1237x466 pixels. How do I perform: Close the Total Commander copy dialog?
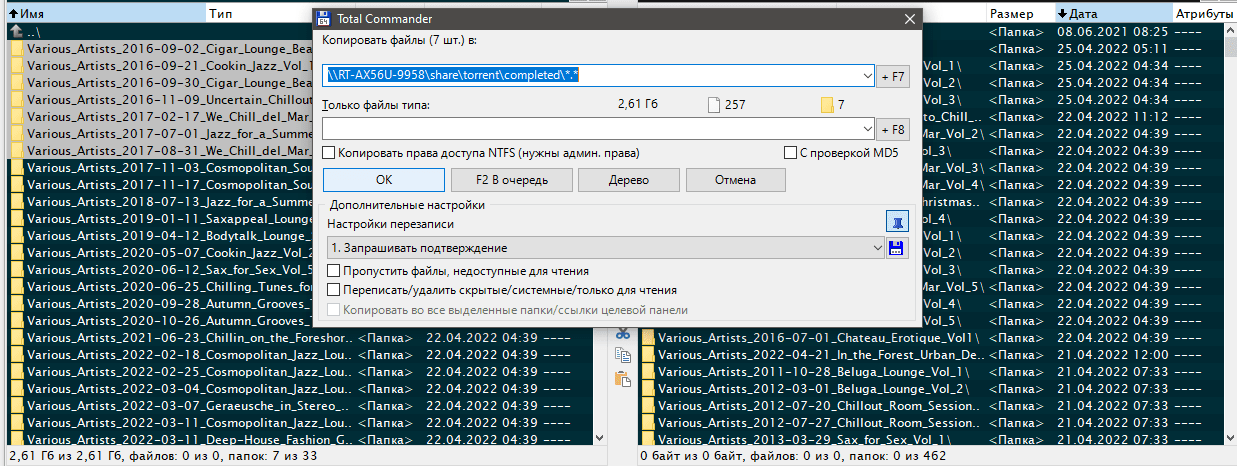[x=909, y=18]
